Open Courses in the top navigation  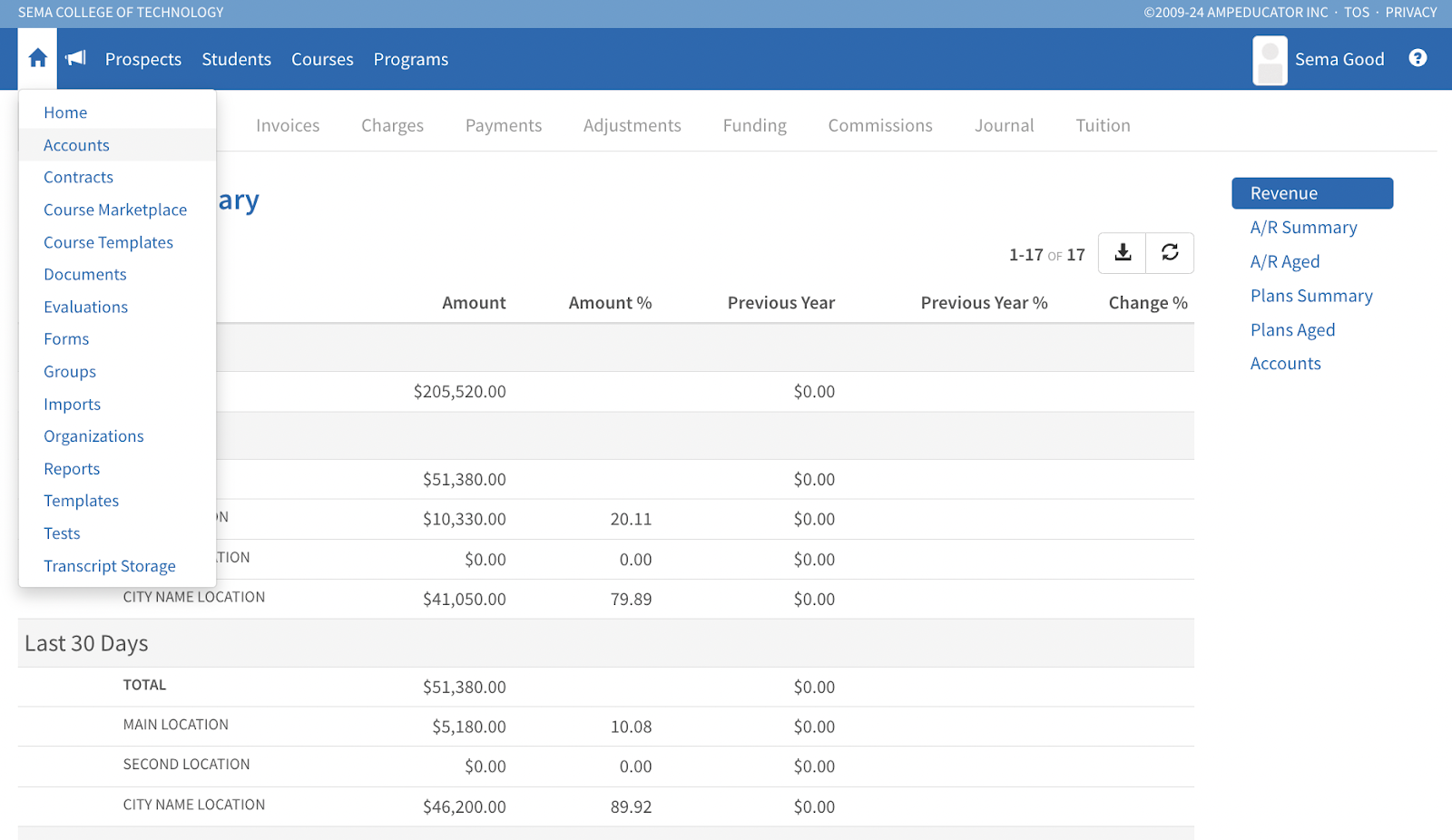pyautogui.click(x=322, y=59)
